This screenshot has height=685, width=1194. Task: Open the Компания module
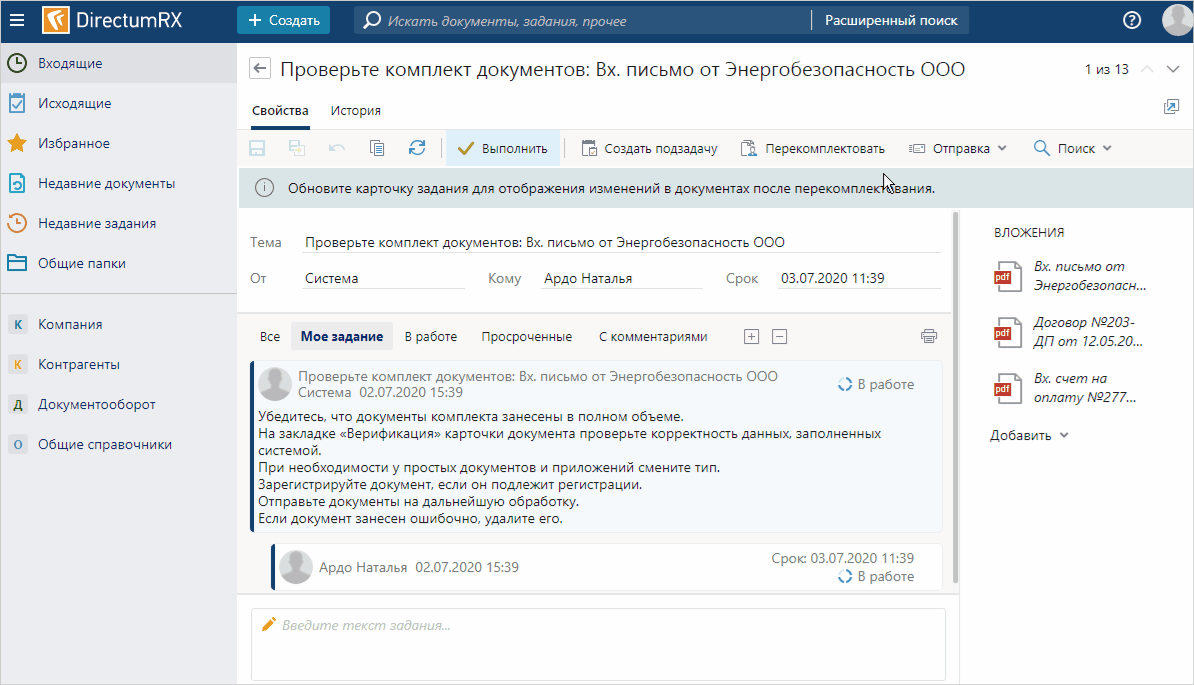click(x=119, y=324)
